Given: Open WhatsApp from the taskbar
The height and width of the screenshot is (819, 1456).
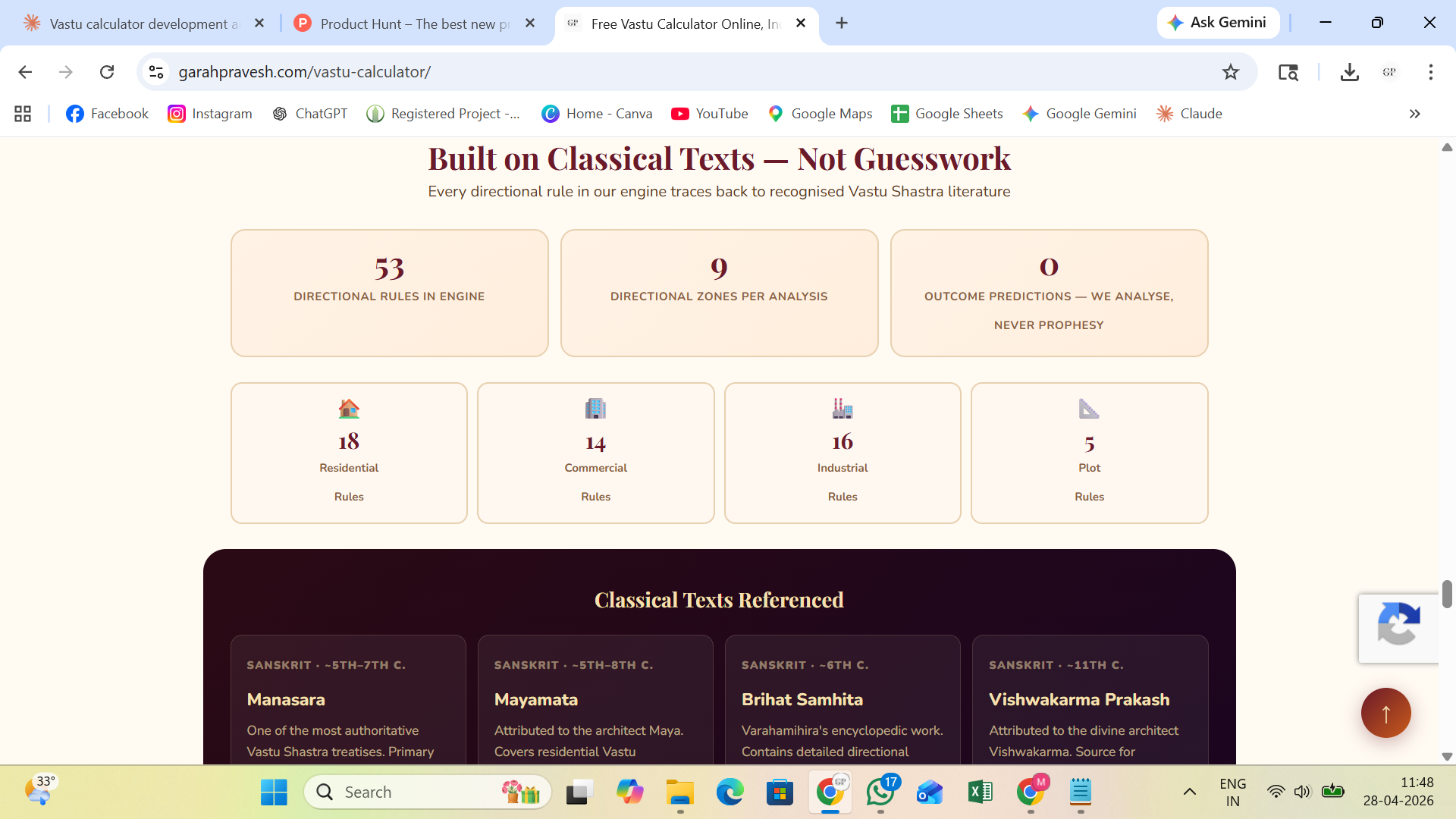Looking at the screenshot, I should tap(880, 792).
